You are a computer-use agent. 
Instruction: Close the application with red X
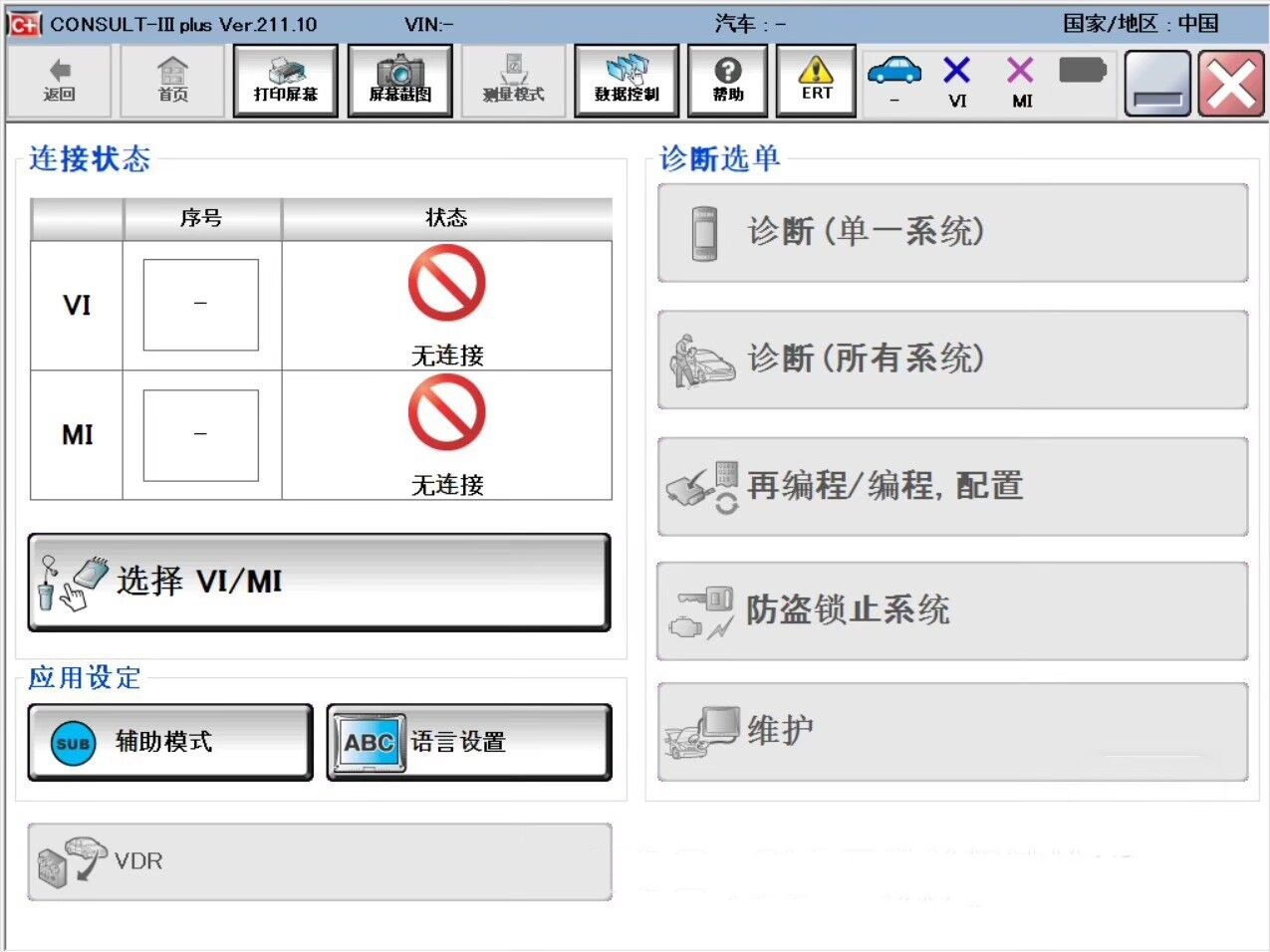1231,84
